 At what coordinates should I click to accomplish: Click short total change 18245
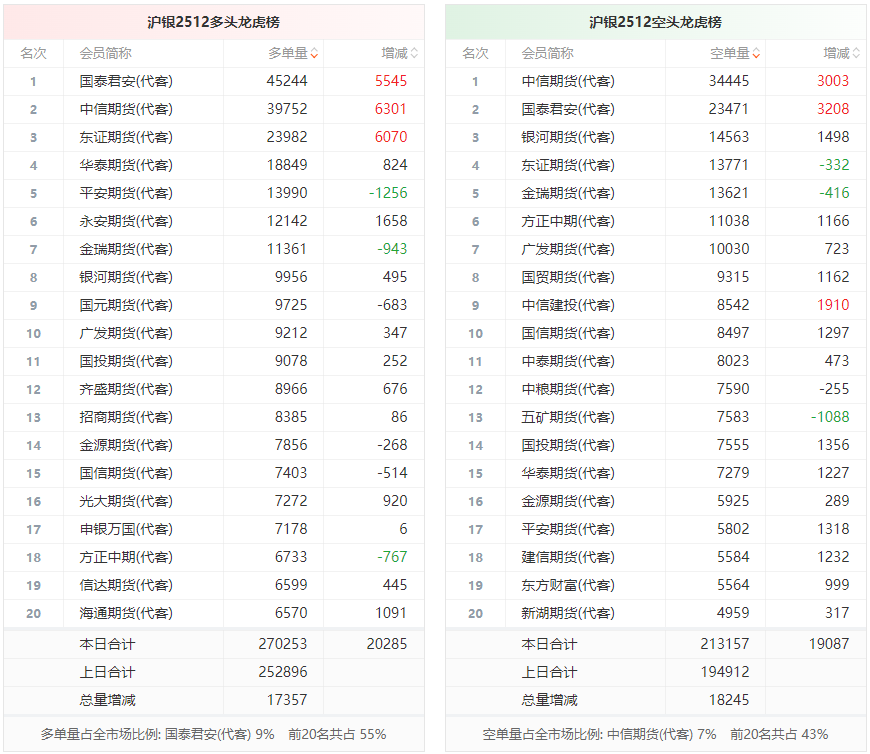tap(729, 700)
